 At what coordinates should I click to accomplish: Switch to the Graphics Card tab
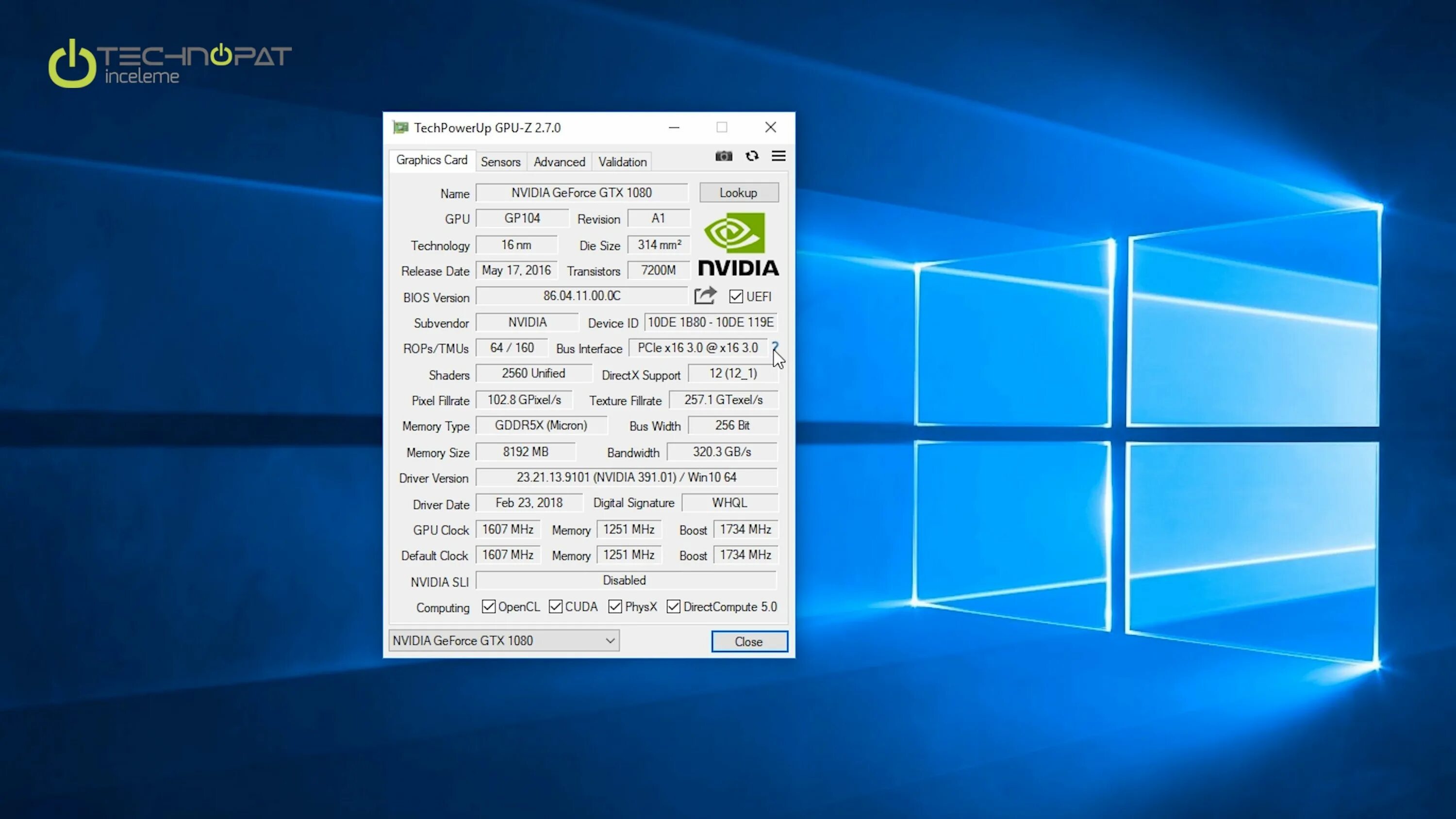click(432, 160)
